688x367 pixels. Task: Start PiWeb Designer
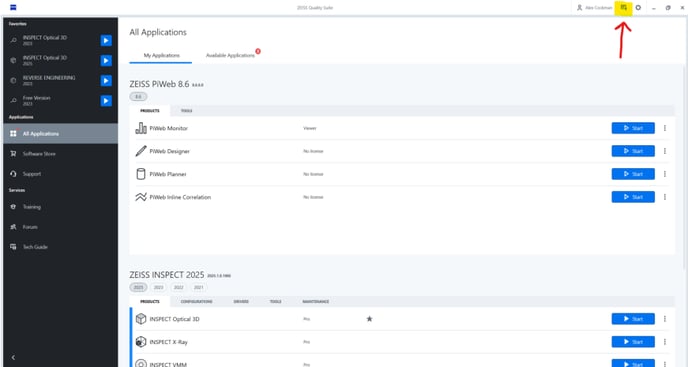coord(633,151)
